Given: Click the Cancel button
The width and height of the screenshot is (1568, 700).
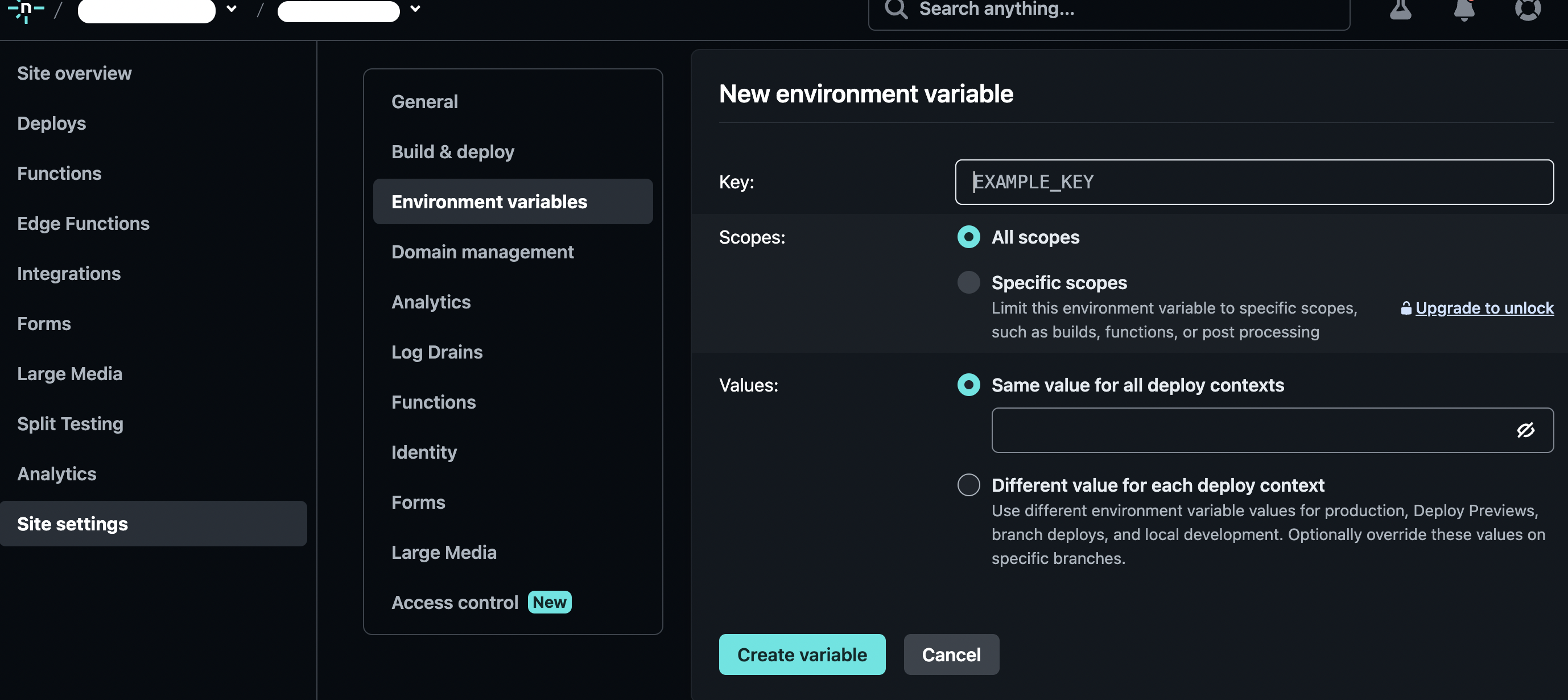Looking at the screenshot, I should tap(951, 654).
